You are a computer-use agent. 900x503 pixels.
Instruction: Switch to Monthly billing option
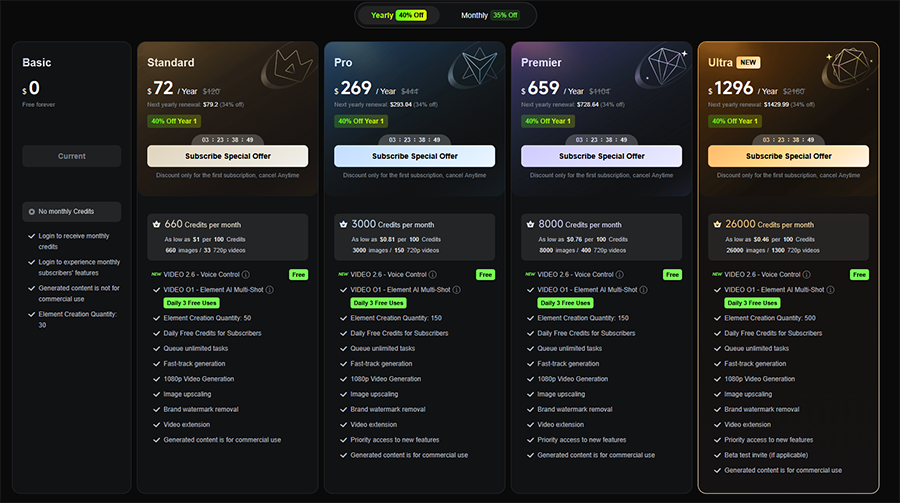(490, 16)
